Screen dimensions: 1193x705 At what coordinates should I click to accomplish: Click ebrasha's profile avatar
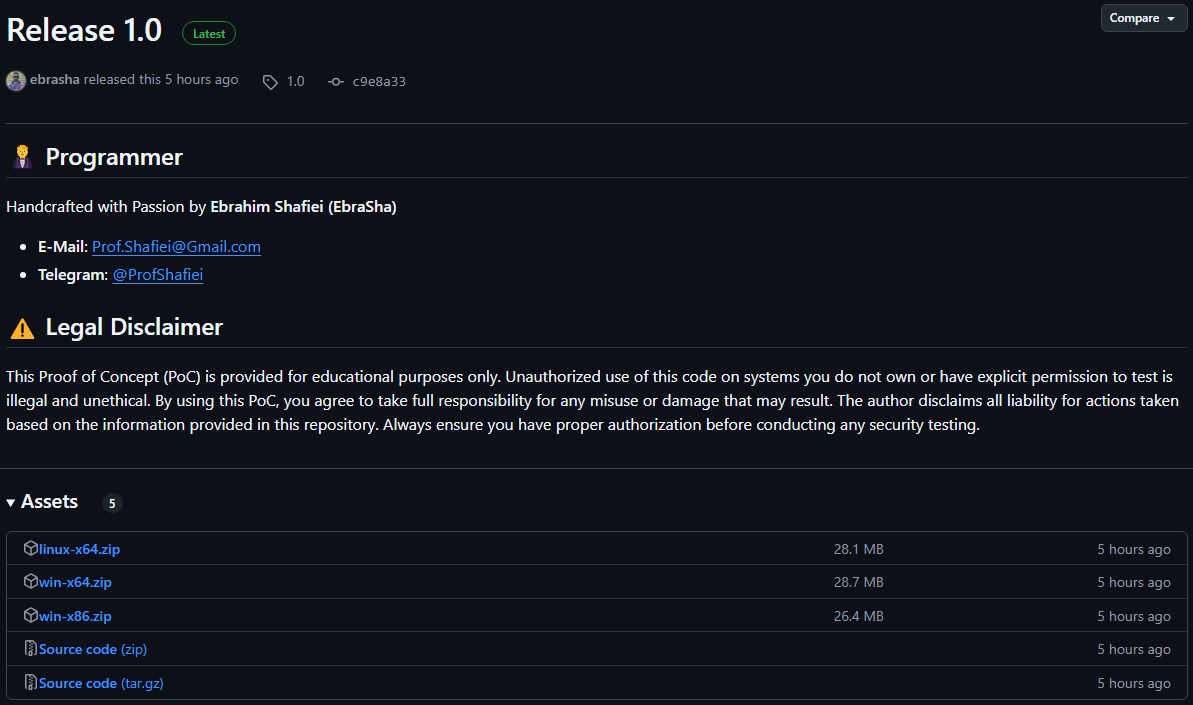pos(16,81)
